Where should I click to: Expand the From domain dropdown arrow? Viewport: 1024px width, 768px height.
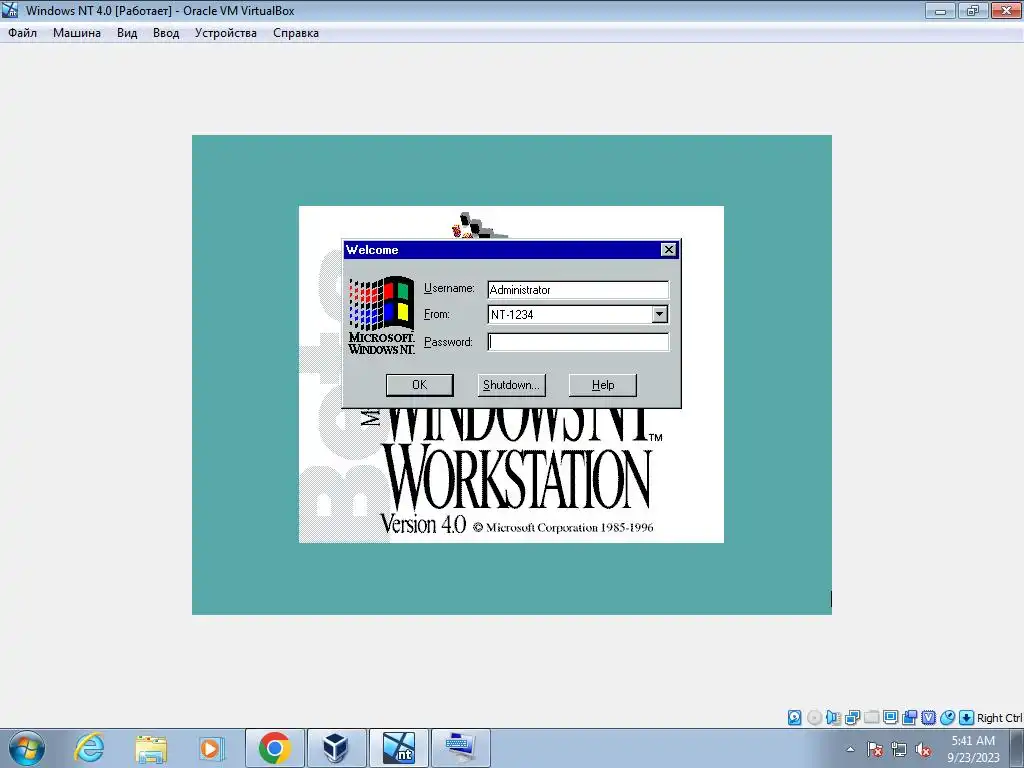(660, 314)
